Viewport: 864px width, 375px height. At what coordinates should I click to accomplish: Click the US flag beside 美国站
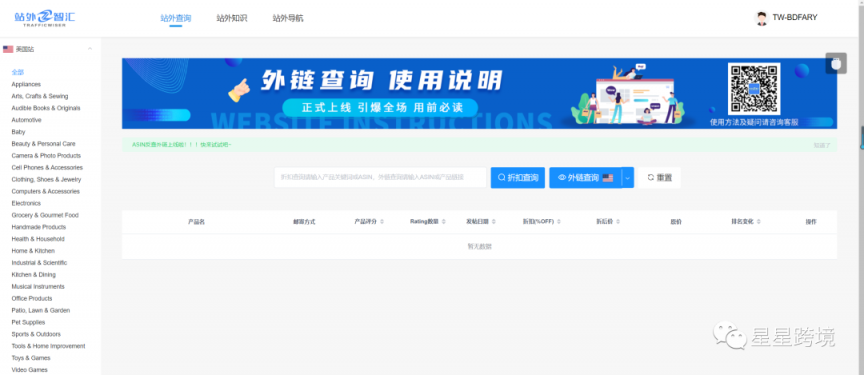pyautogui.click(x=8, y=50)
